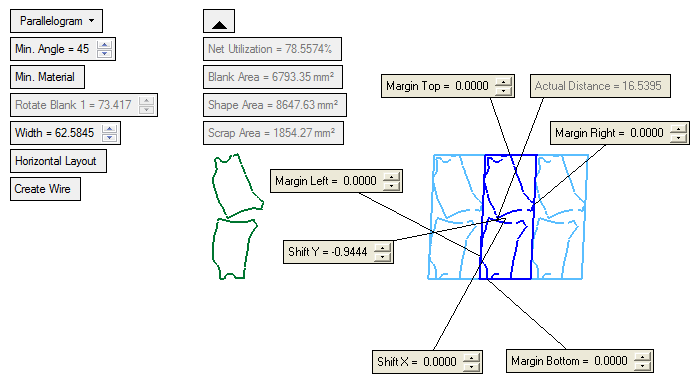Increase Width value with up spinner
This screenshot has height=378, width=695.
click(x=109, y=129)
